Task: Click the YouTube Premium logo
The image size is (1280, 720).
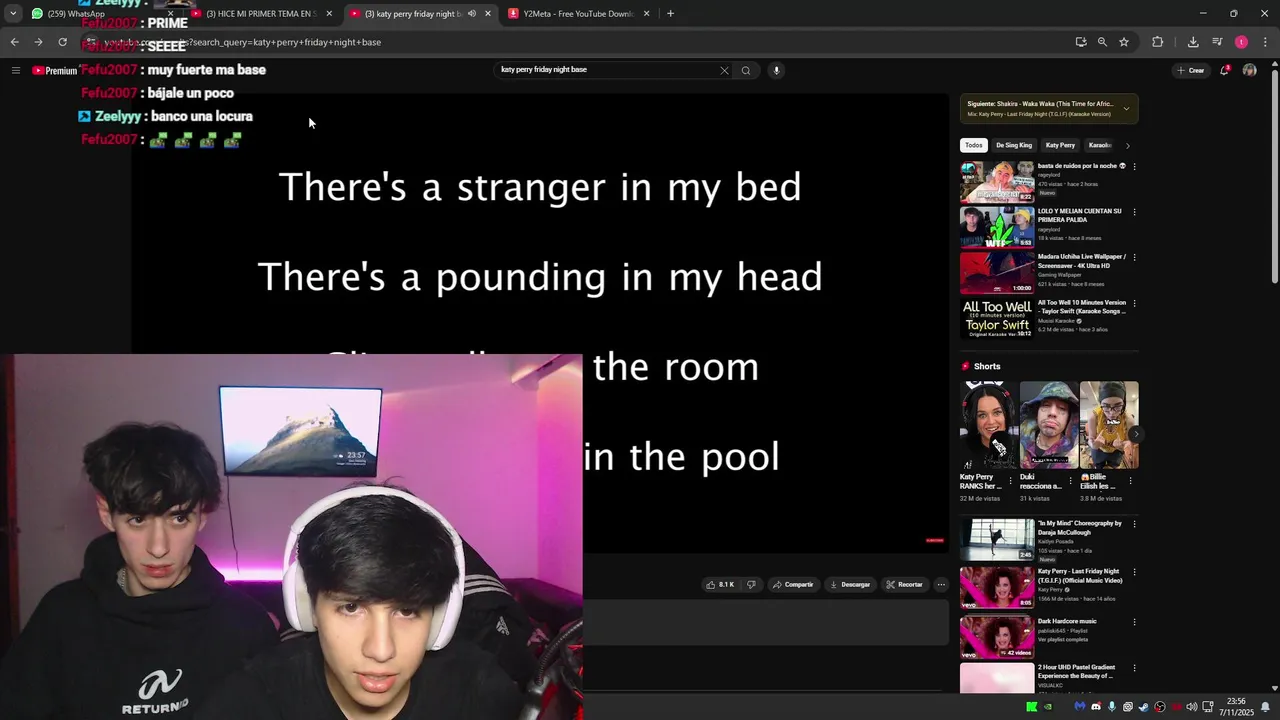Action: click(x=54, y=71)
